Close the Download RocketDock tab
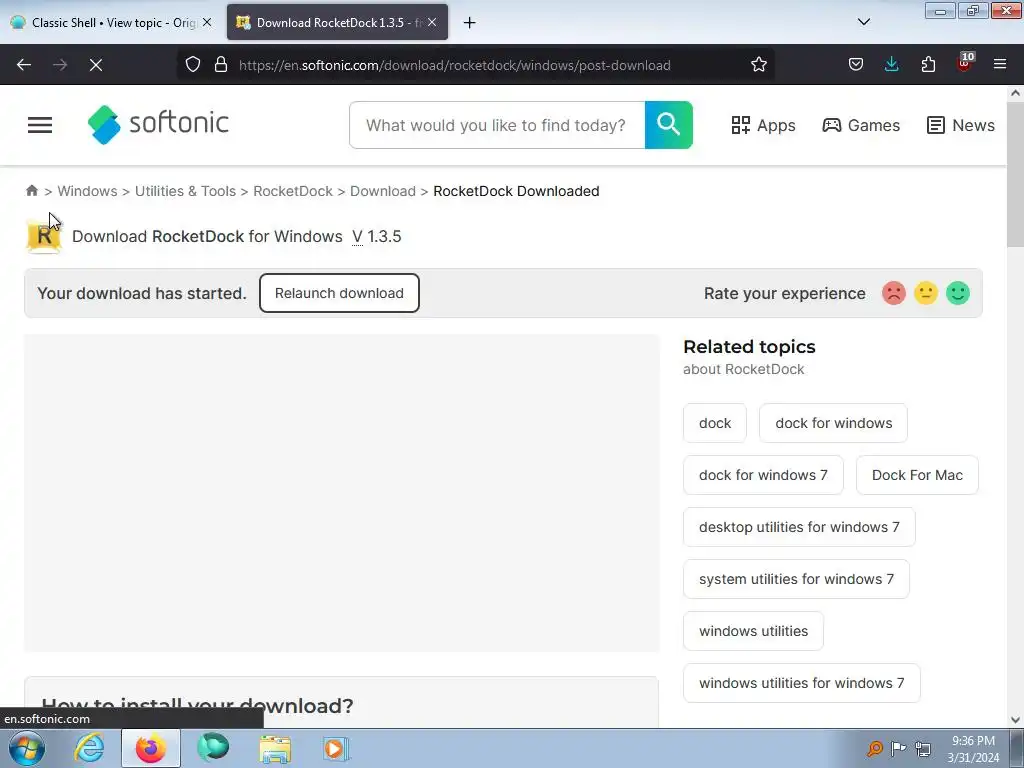The width and height of the screenshot is (1024, 768). coord(432,22)
